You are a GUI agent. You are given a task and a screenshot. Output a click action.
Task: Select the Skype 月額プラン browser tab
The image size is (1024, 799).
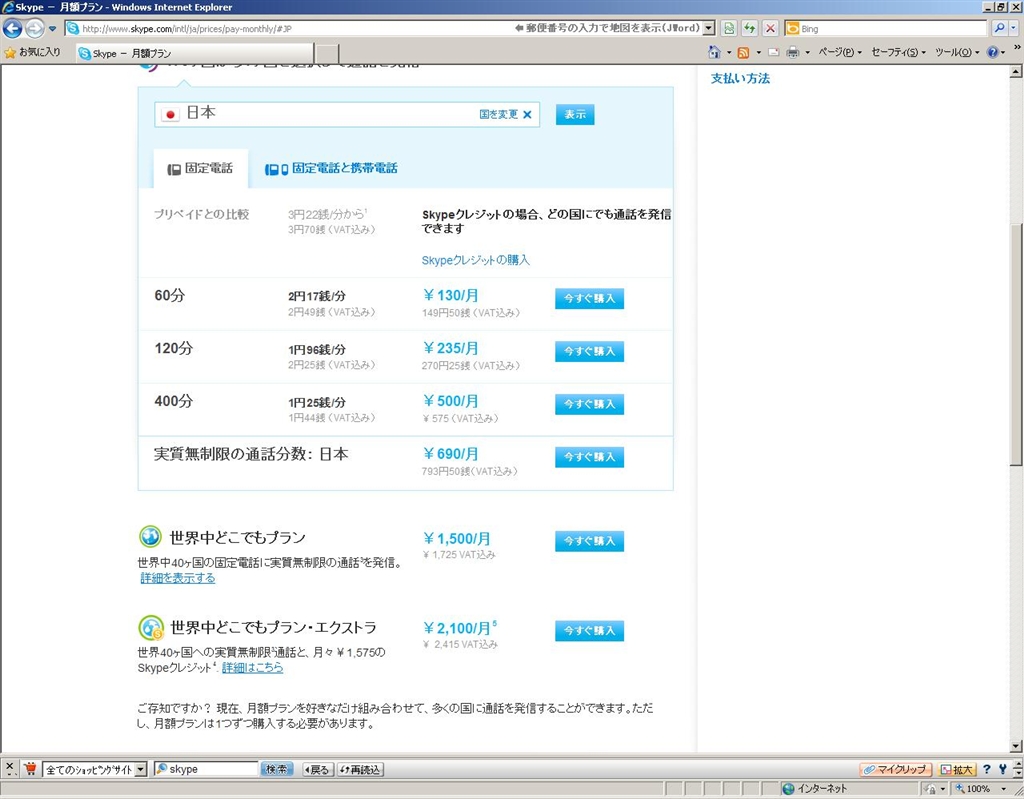195,54
